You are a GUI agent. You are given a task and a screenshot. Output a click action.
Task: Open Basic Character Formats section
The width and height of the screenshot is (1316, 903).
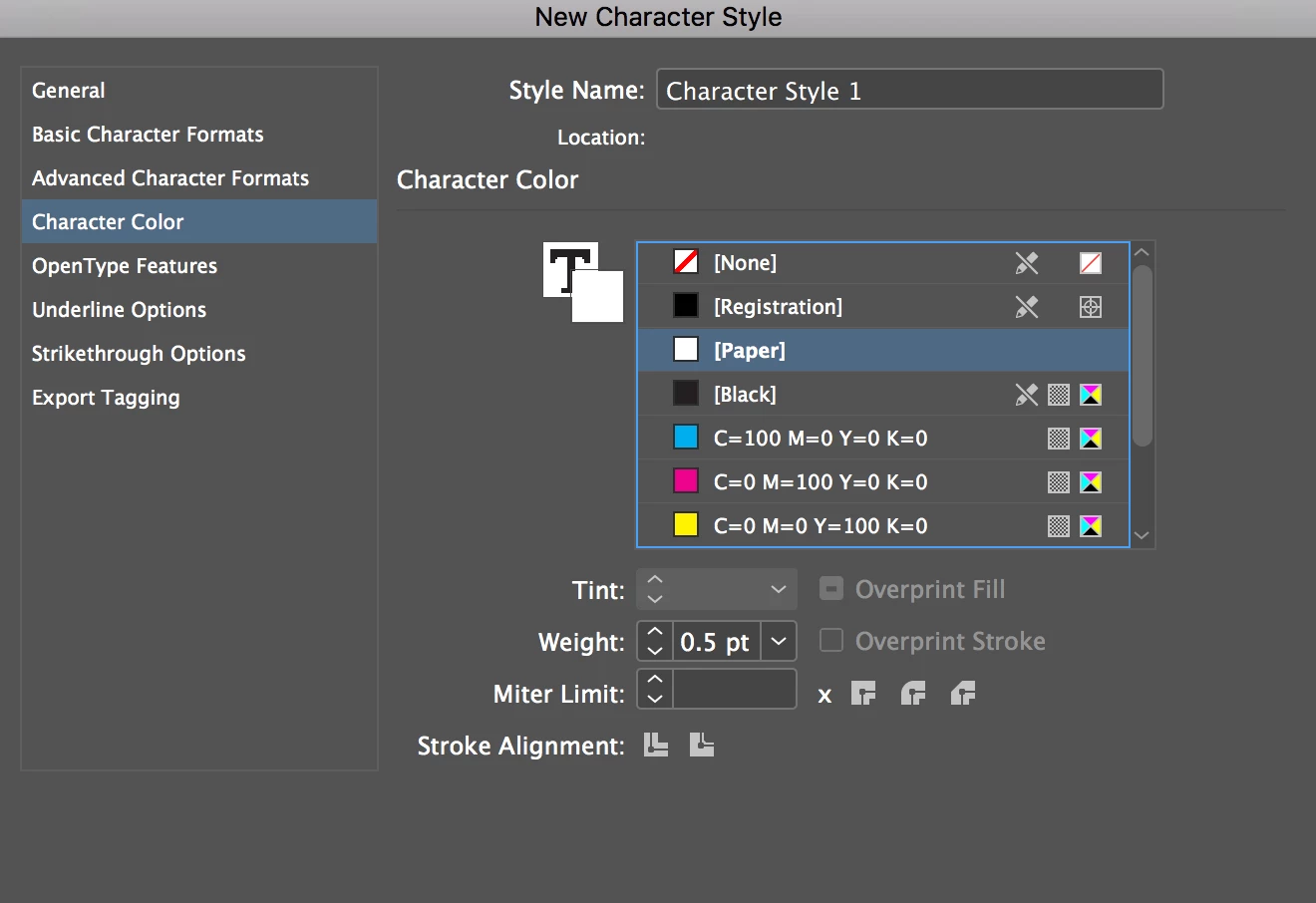148,135
